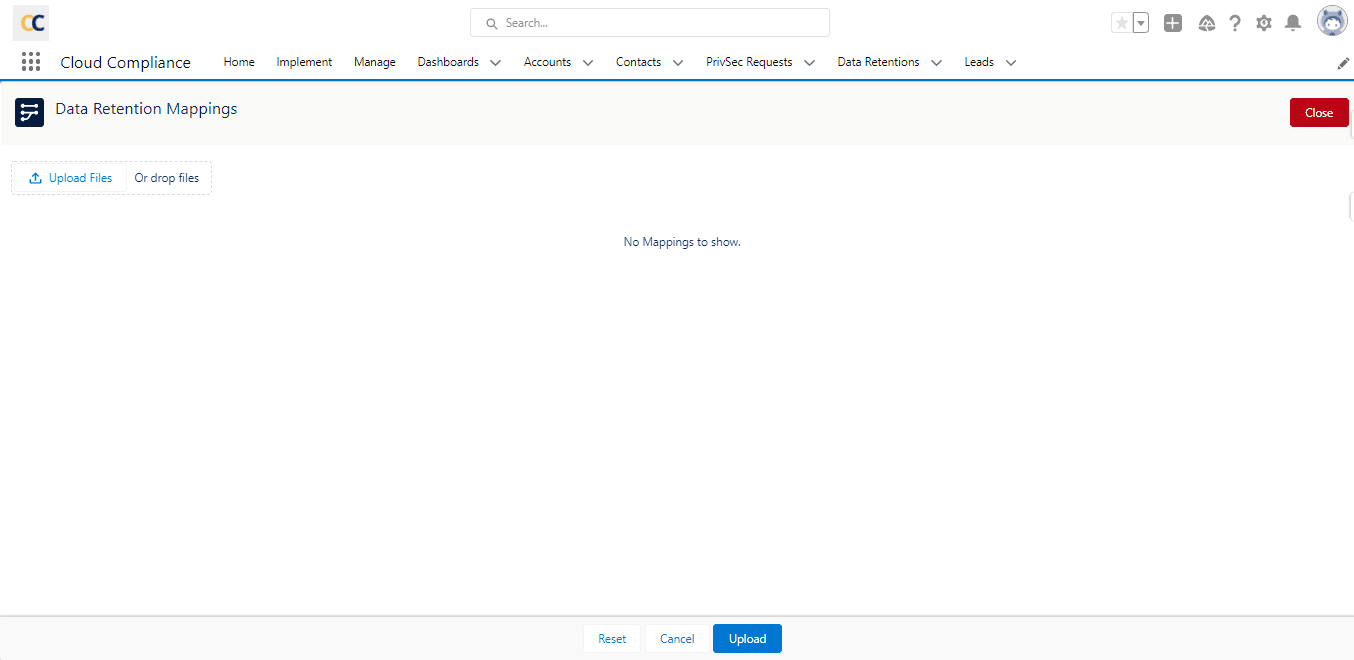Open the Help question mark icon

point(1235,22)
